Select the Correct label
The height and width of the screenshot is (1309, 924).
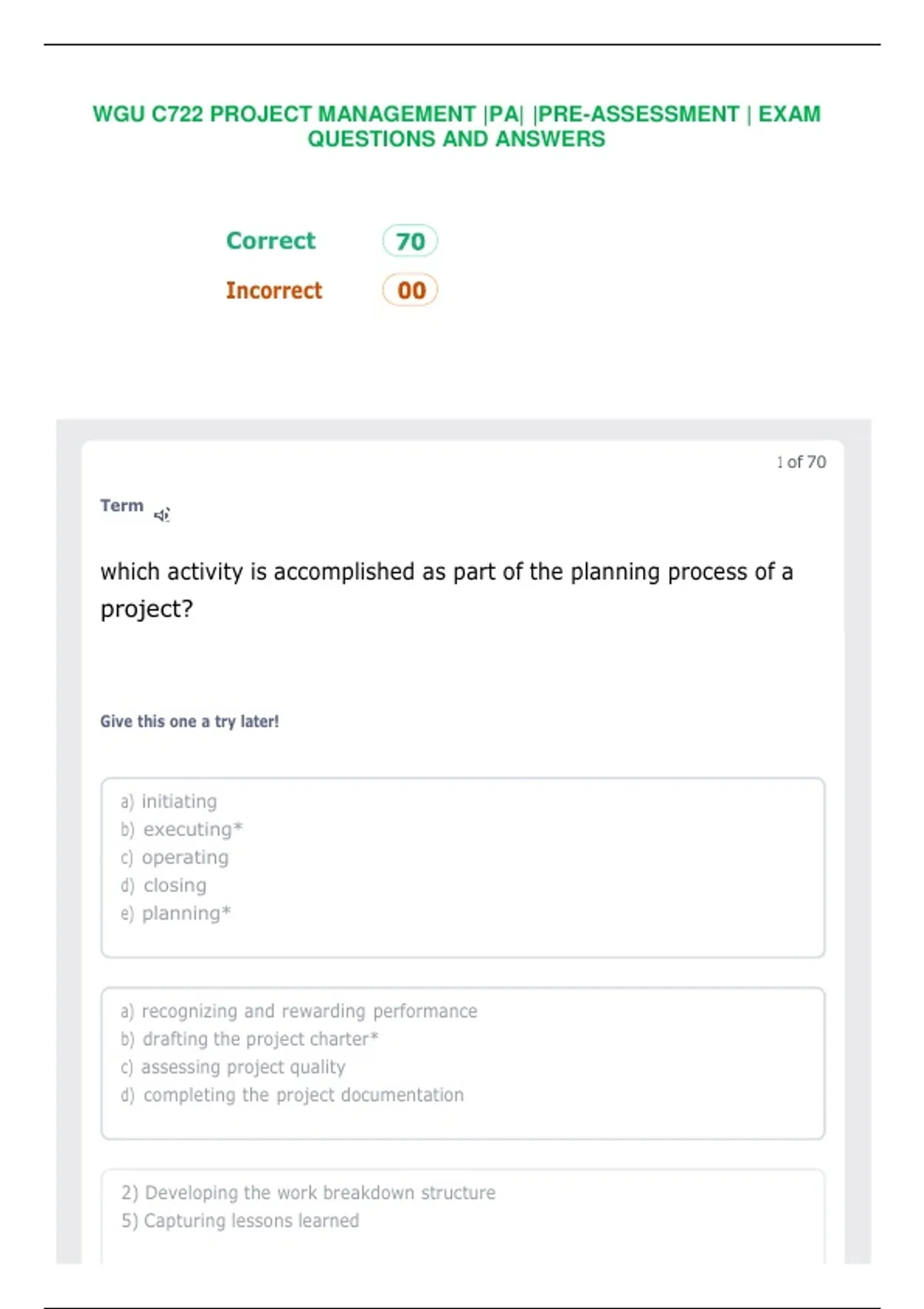coord(271,240)
